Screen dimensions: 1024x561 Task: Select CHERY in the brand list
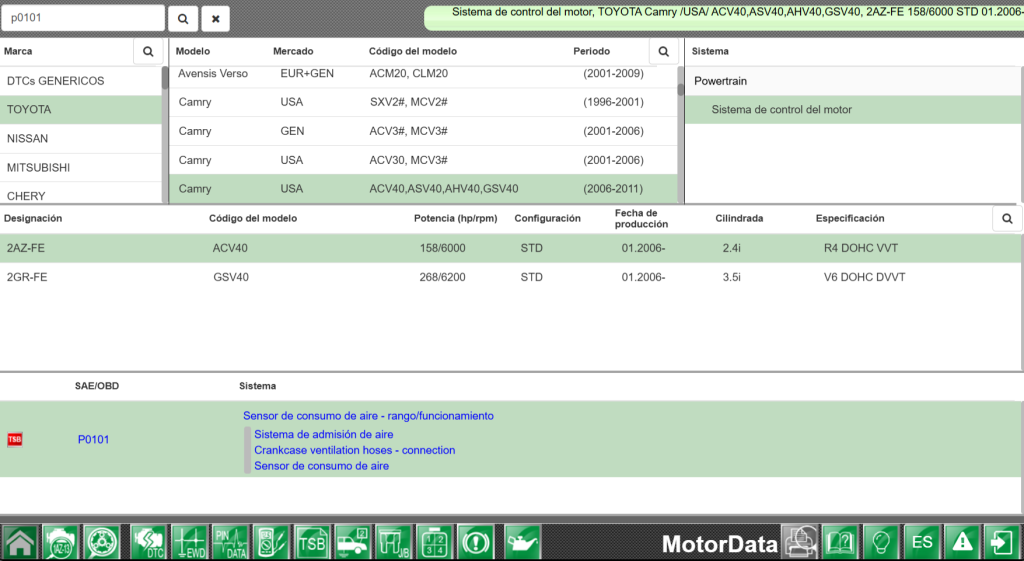80,194
